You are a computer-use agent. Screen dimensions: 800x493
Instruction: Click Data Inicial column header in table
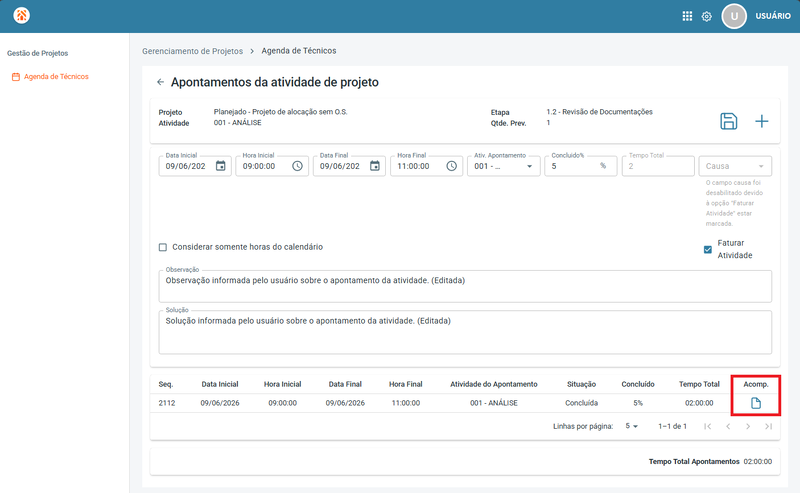click(x=220, y=384)
